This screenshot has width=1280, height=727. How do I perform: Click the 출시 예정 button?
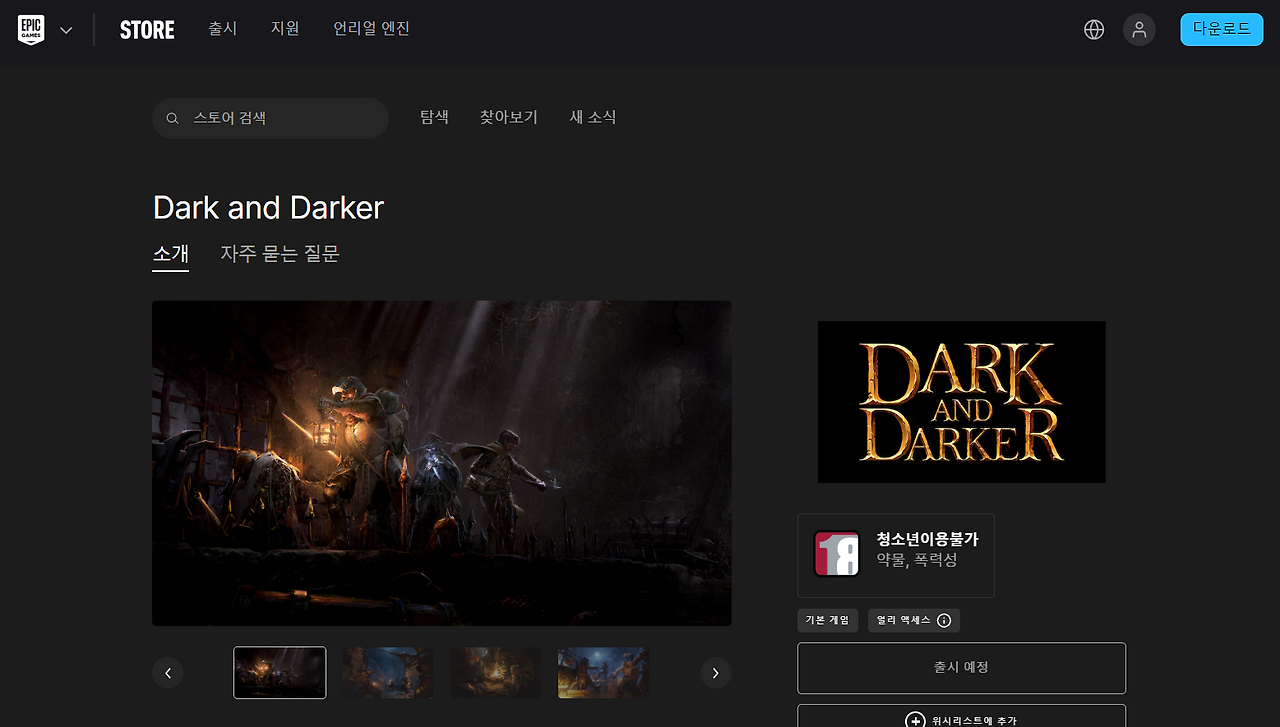click(962, 668)
